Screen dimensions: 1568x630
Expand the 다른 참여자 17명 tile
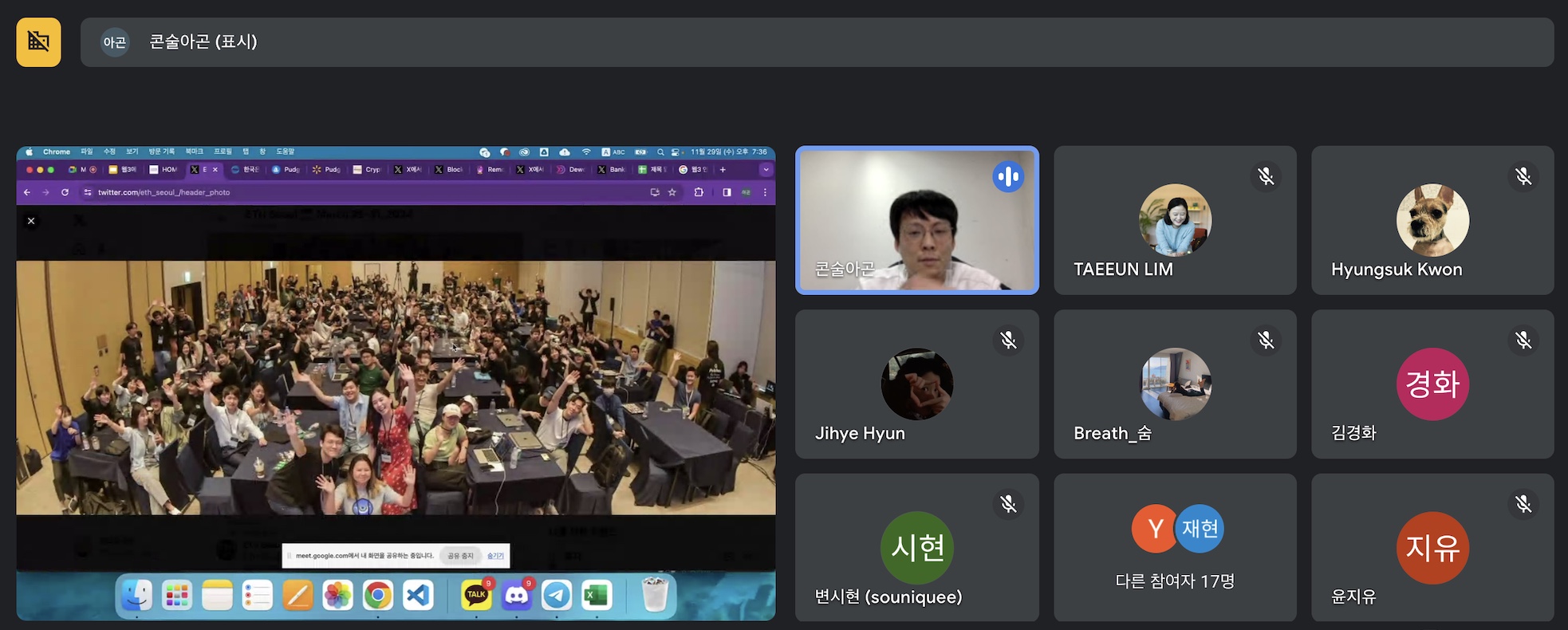pyautogui.click(x=1175, y=548)
